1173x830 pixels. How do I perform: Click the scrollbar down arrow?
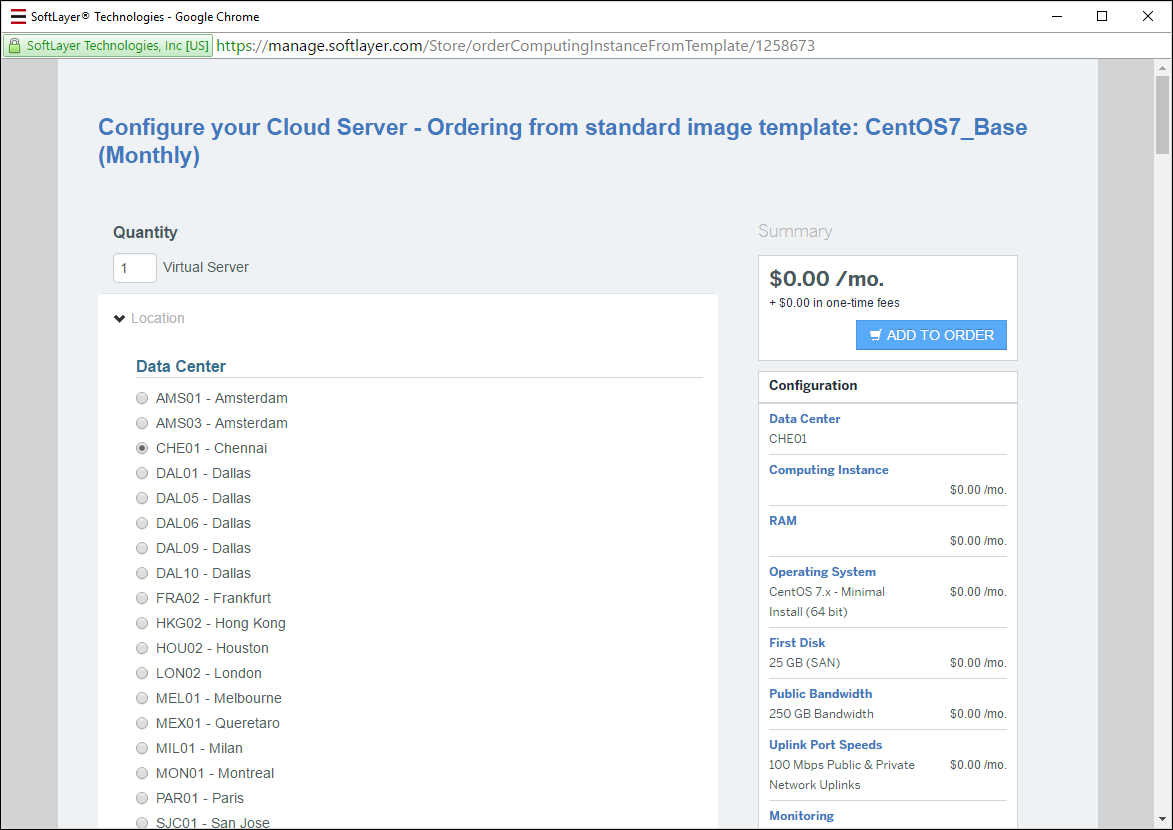(x=1162, y=820)
